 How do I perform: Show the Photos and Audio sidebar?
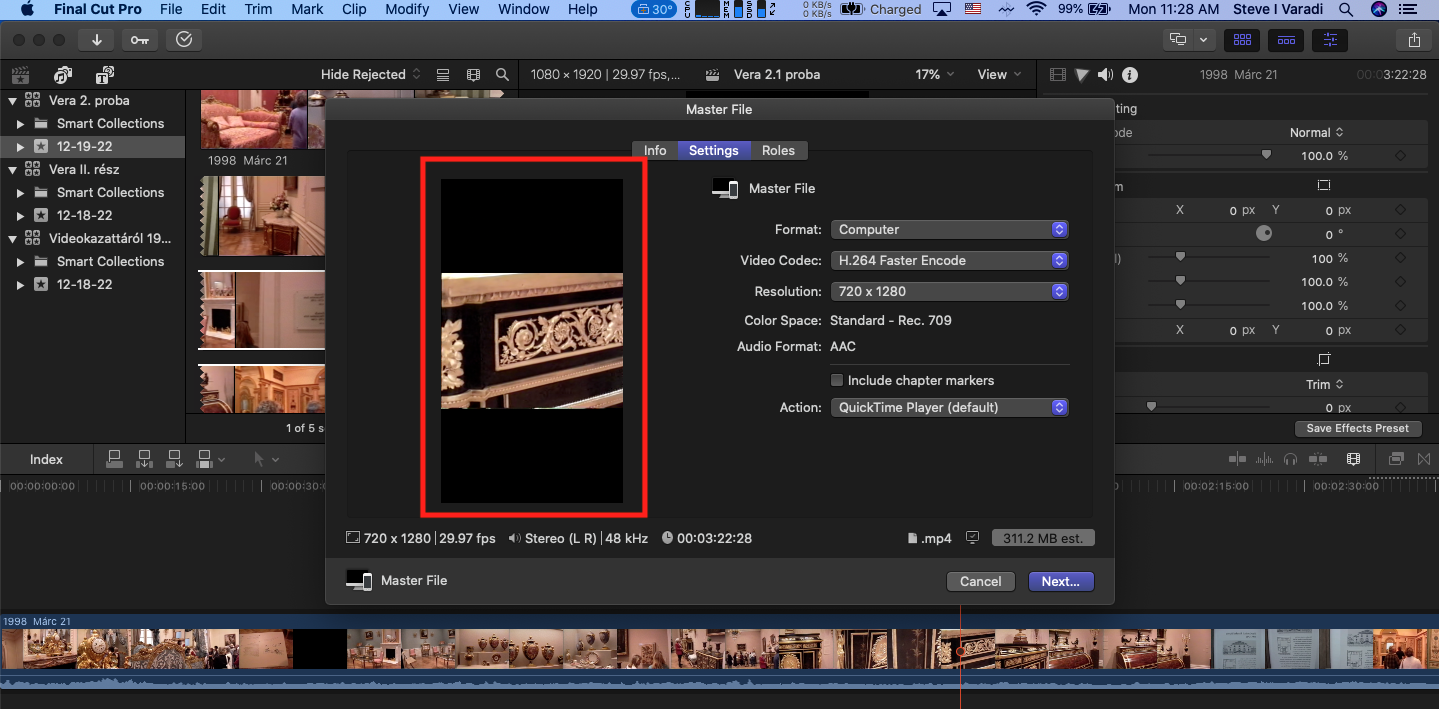pos(63,75)
